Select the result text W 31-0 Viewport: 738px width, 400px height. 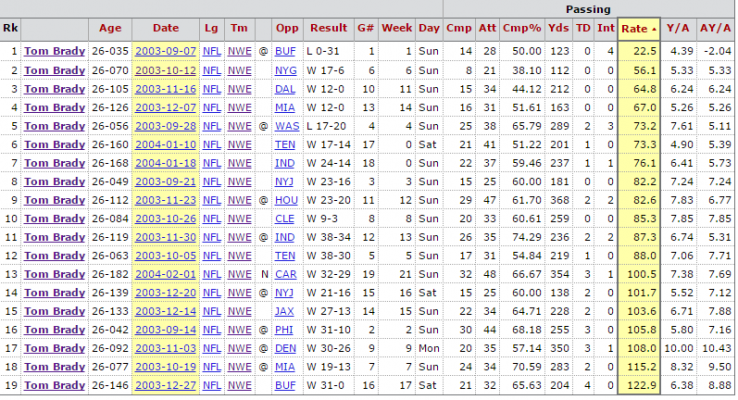pyautogui.click(x=326, y=385)
